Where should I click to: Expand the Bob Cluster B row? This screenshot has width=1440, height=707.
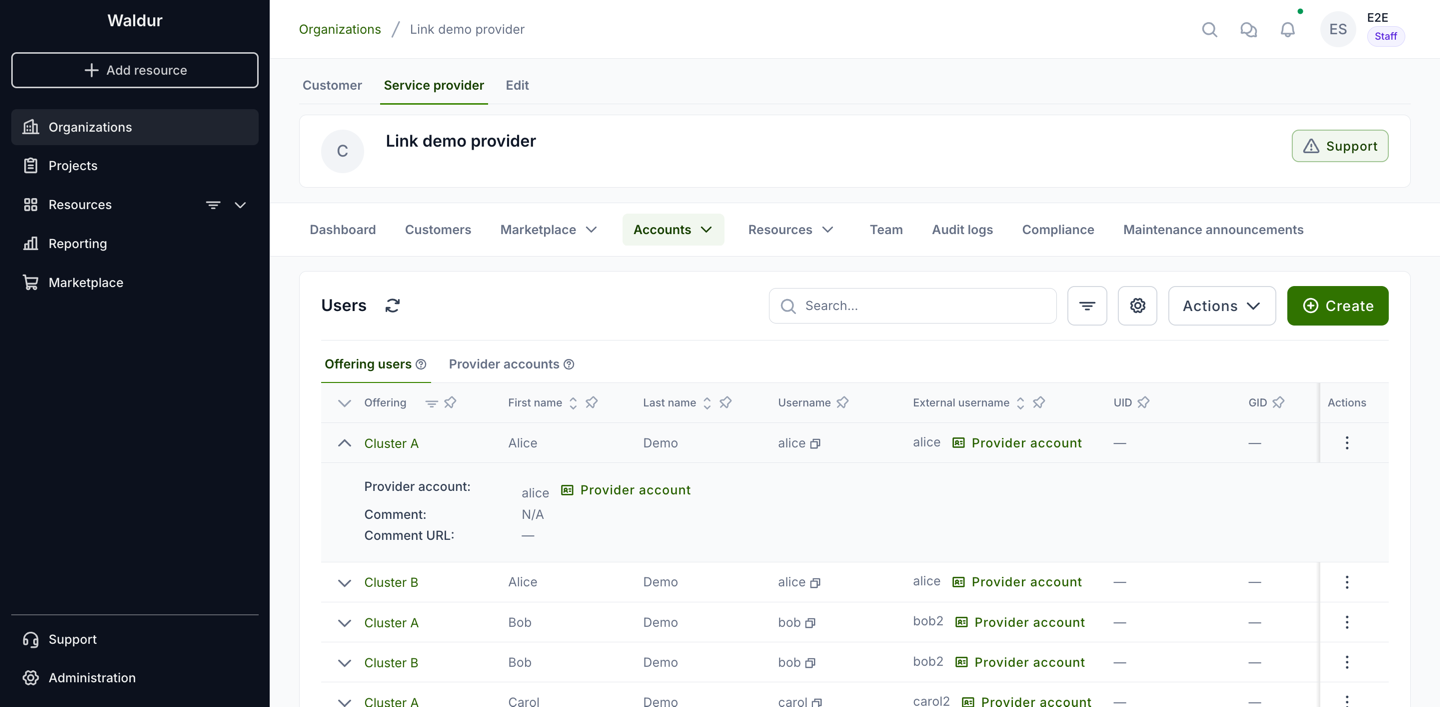pyautogui.click(x=344, y=662)
